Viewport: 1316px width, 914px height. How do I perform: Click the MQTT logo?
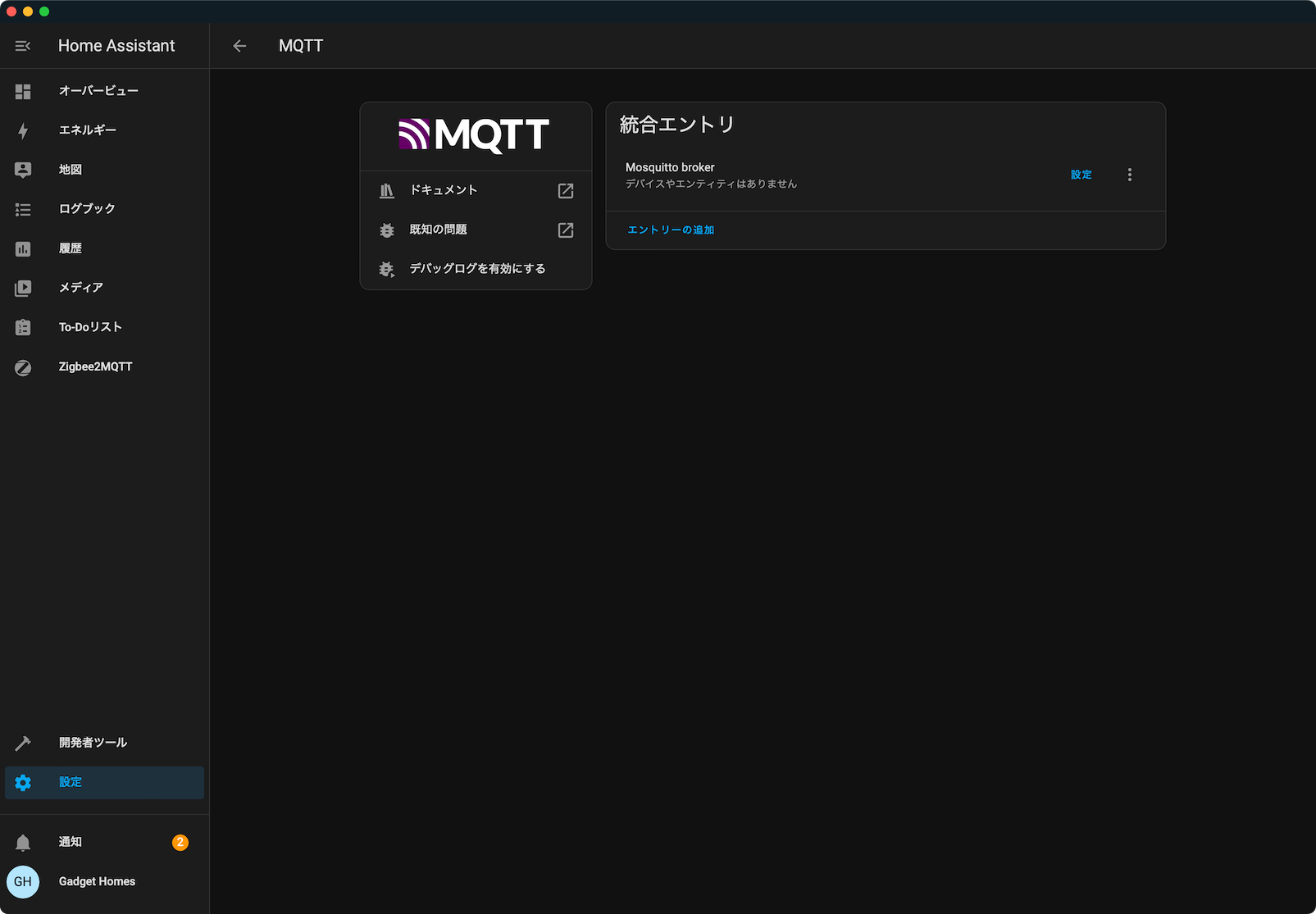click(x=474, y=135)
